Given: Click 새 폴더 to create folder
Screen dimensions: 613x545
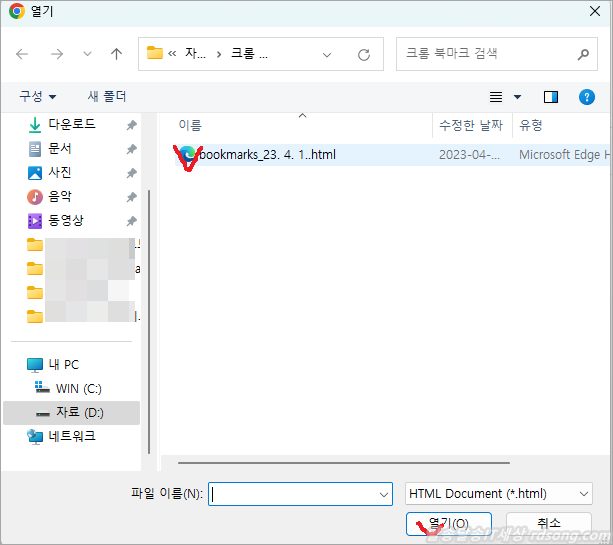Looking at the screenshot, I should (x=107, y=96).
